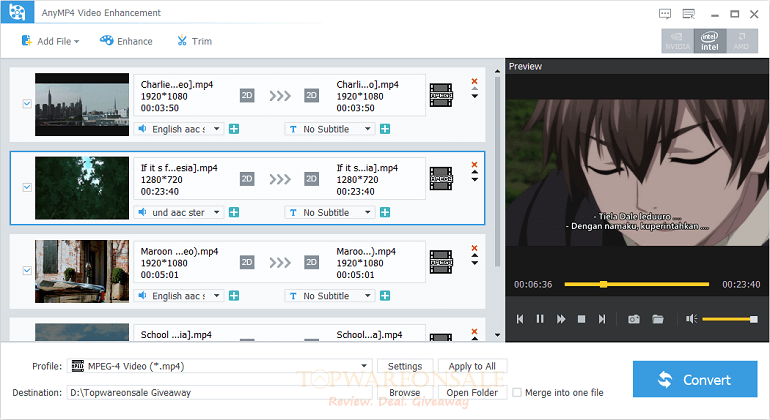This screenshot has width=770, height=420.
Task: Open the snapshot folder
Action: pos(658,319)
